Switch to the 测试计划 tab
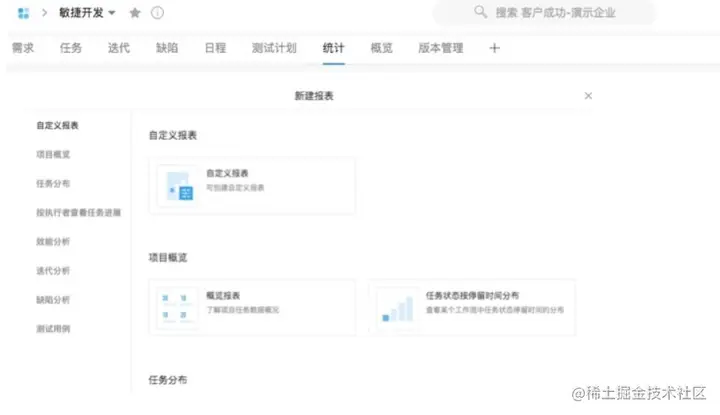The width and height of the screenshot is (720, 415). [x=274, y=48]
